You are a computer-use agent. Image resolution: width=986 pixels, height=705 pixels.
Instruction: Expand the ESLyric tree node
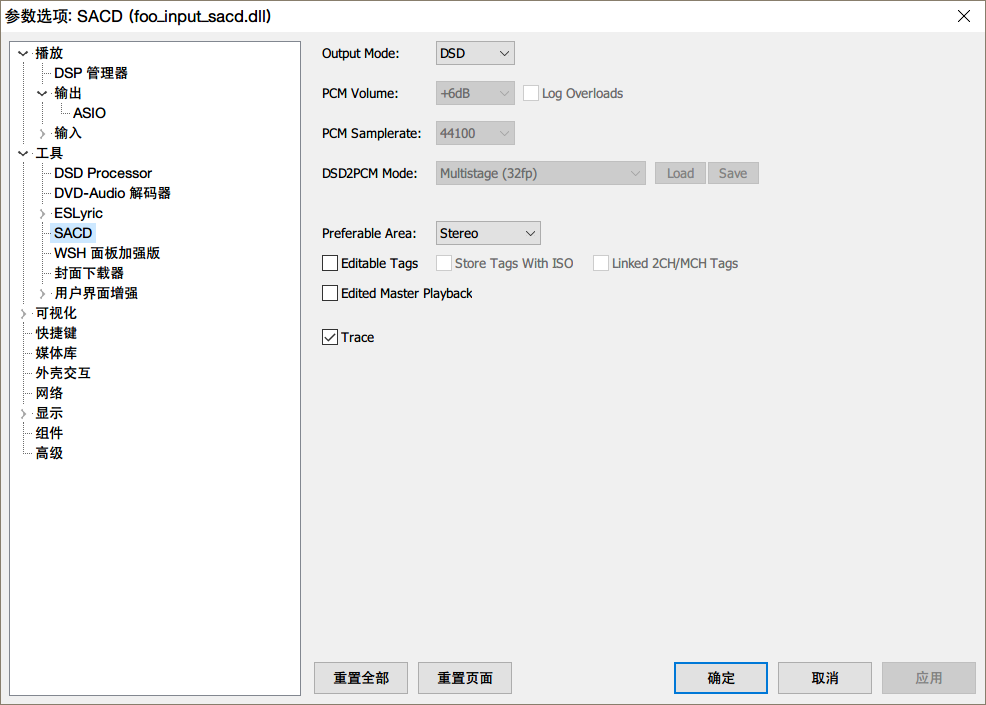point(42,213)
